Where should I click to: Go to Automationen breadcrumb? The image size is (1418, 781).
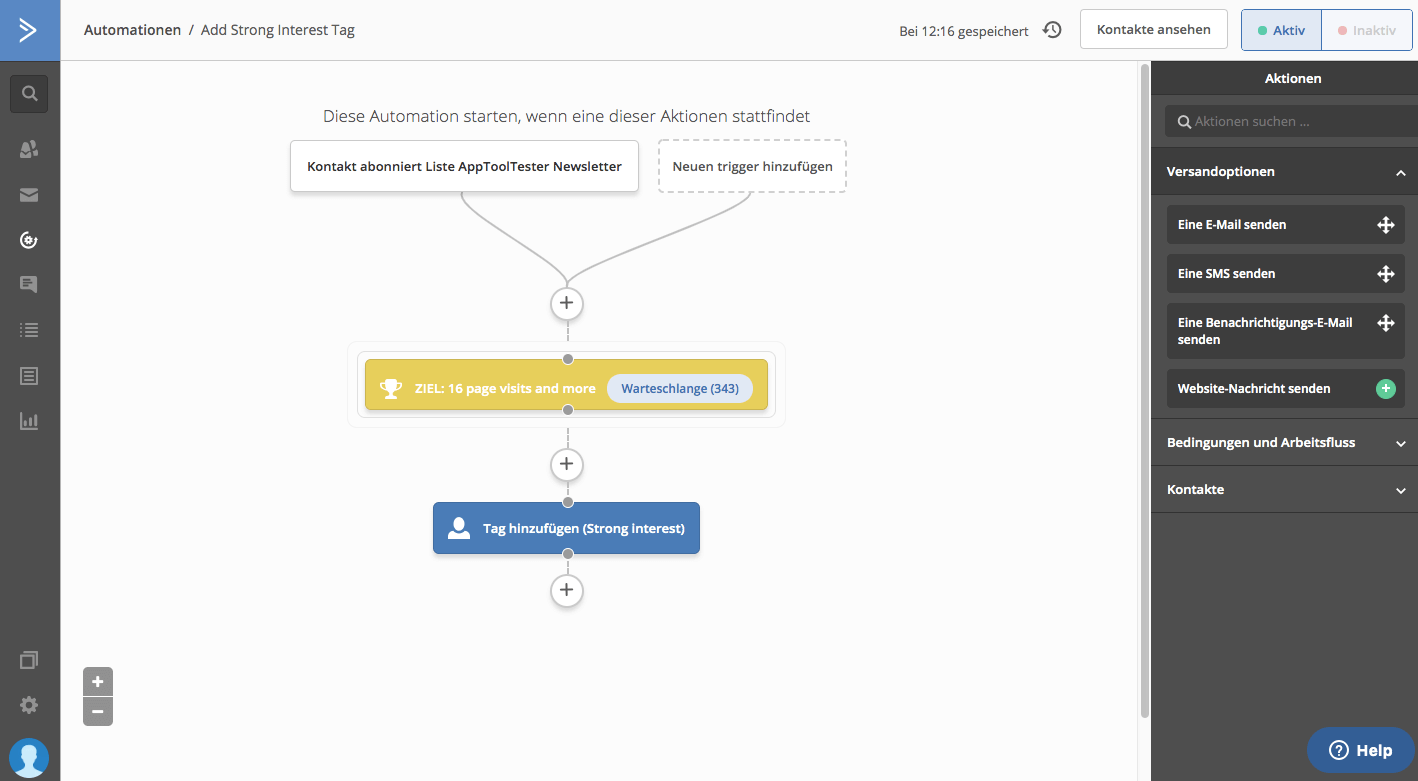[132, 30]
